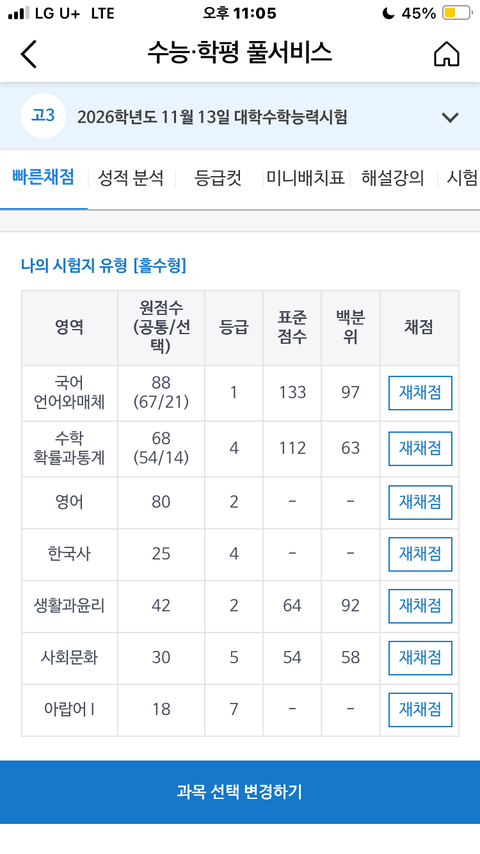Open the 미니배치표 tab

(x=305, y=178)
